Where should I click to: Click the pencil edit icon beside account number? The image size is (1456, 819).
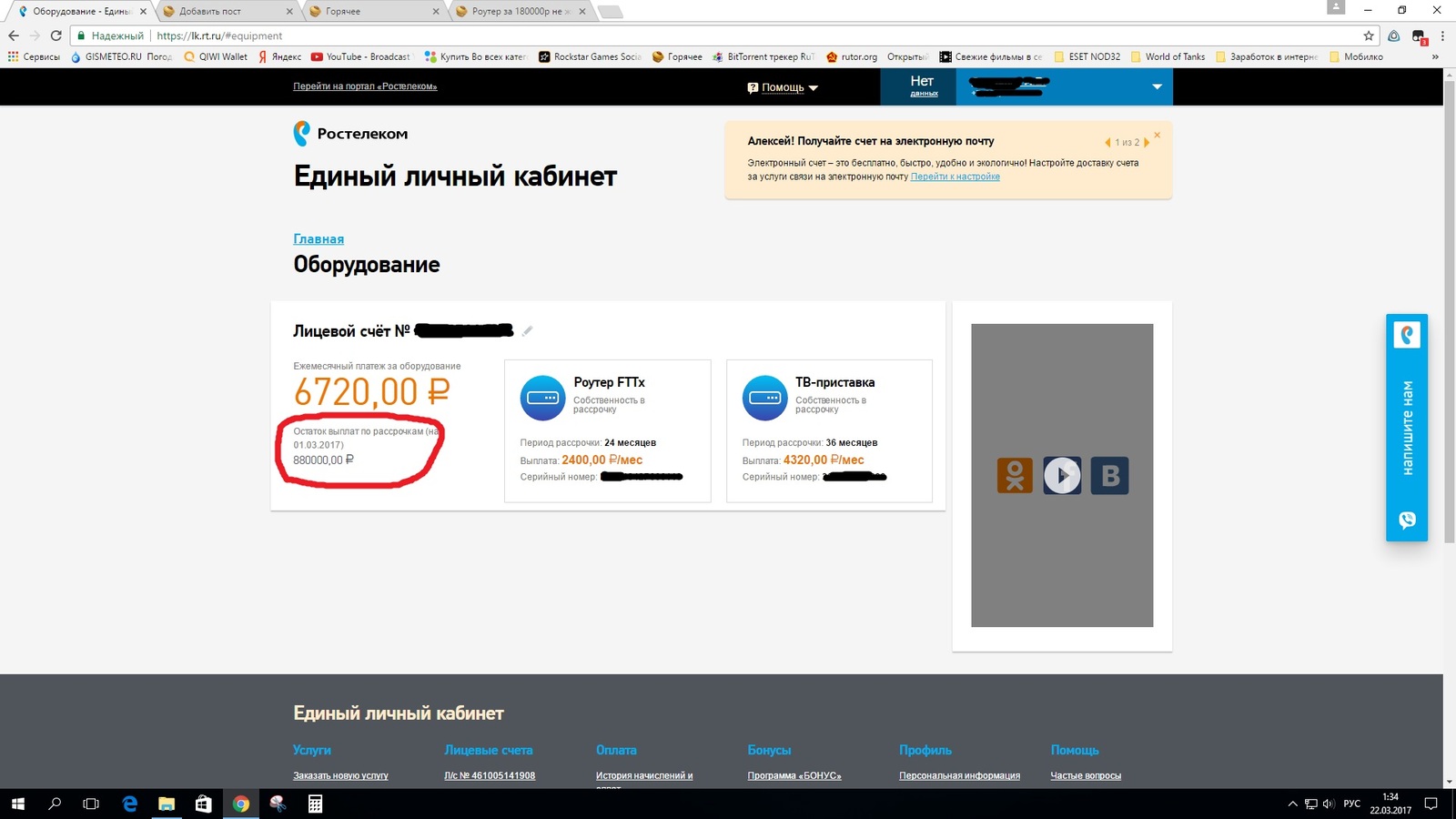click(x=528, y=331)
